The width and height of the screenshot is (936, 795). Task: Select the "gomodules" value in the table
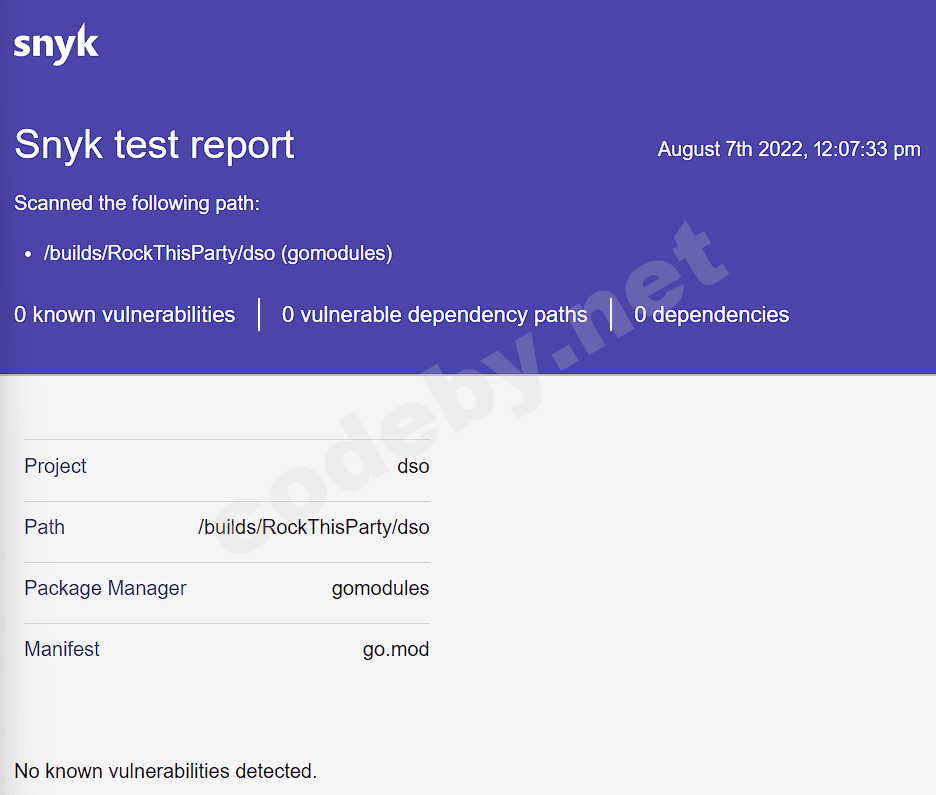coord(380,588)
